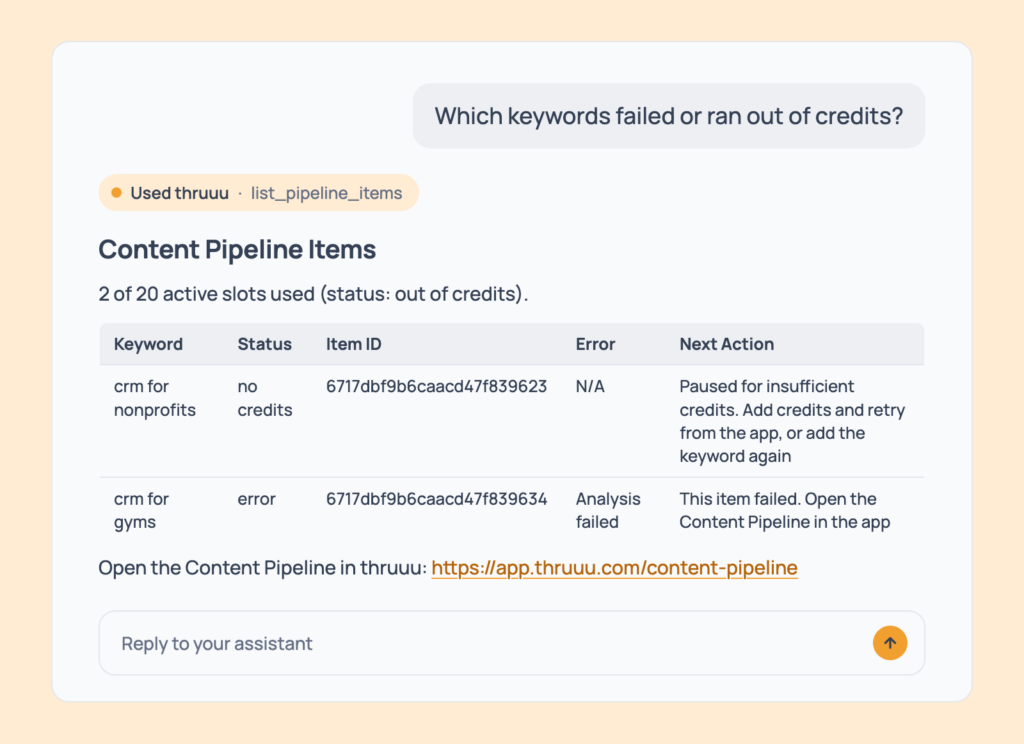Click the Error column header
The width and height of the screenshot is (1024, 744).
[595, 344]
